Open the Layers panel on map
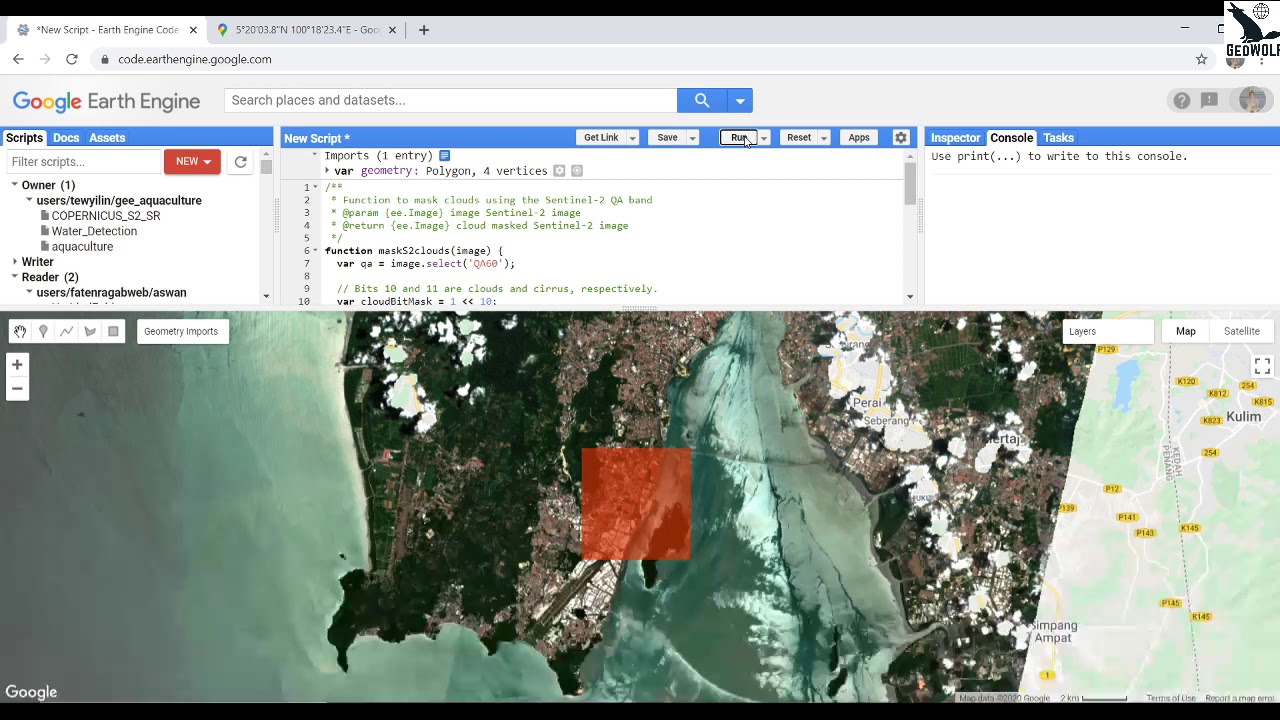This screenshot has width=1280, height=720. [x=1109, y=331]
